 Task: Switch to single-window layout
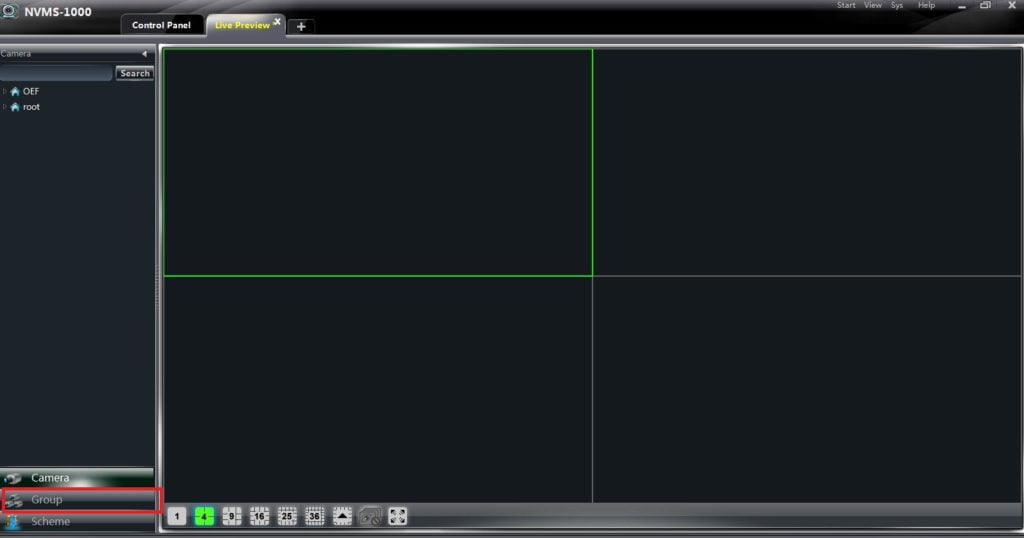176,516
